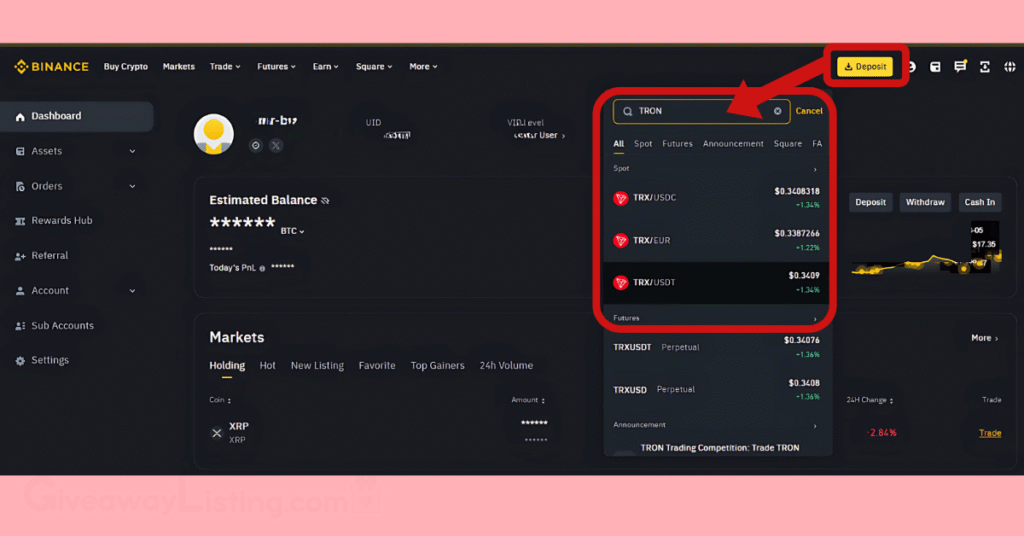Expand the Announcement results section arrow
1024x536 pixels.
point(815,426)
